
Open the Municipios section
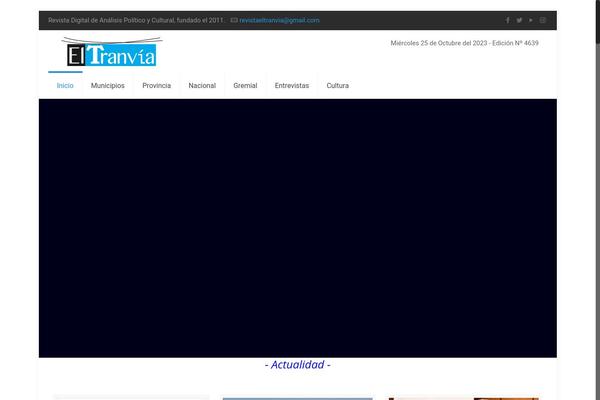click(108, 85)
